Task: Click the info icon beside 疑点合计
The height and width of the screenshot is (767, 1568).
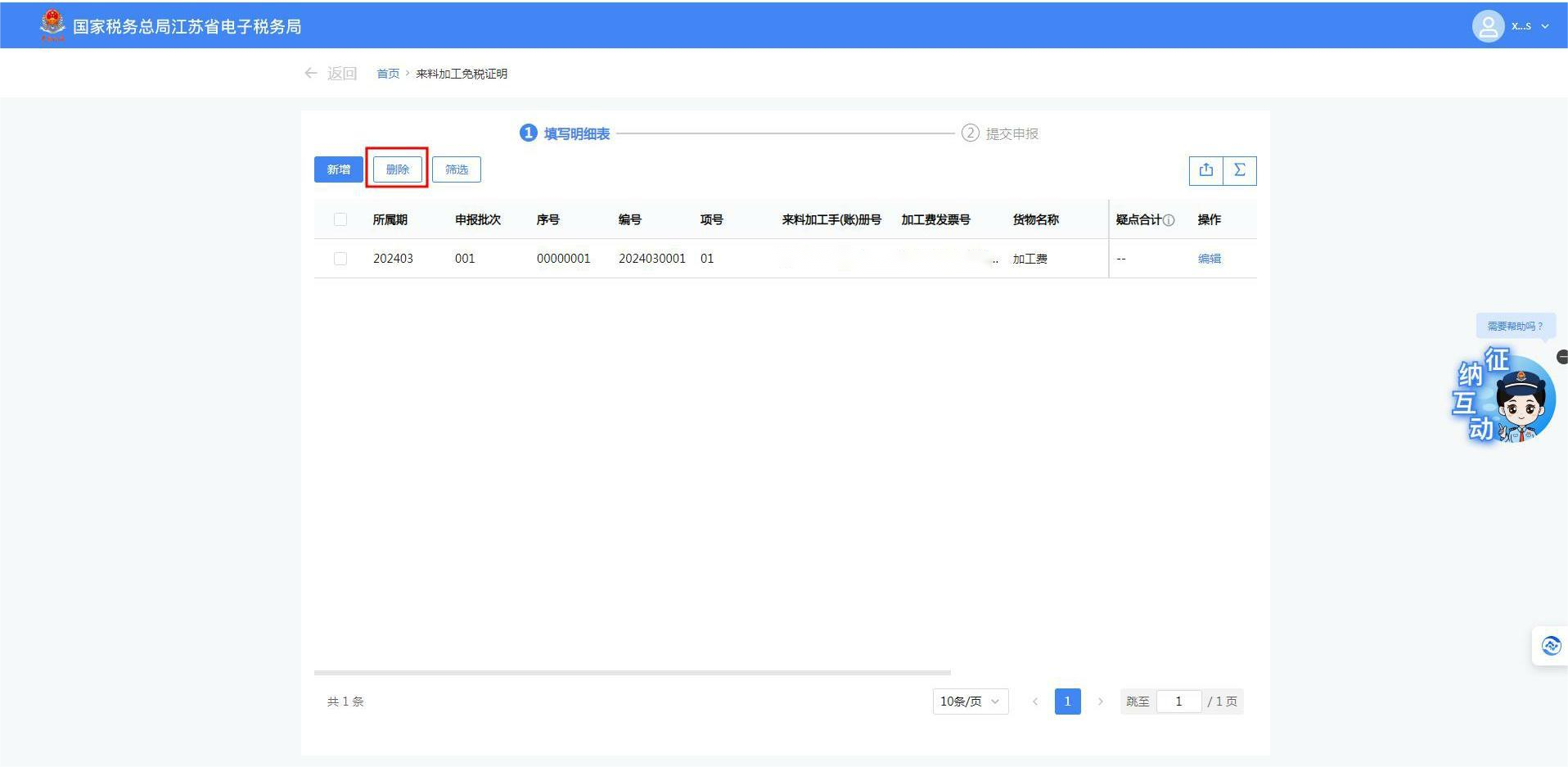Action: [x=1169, y=220]
